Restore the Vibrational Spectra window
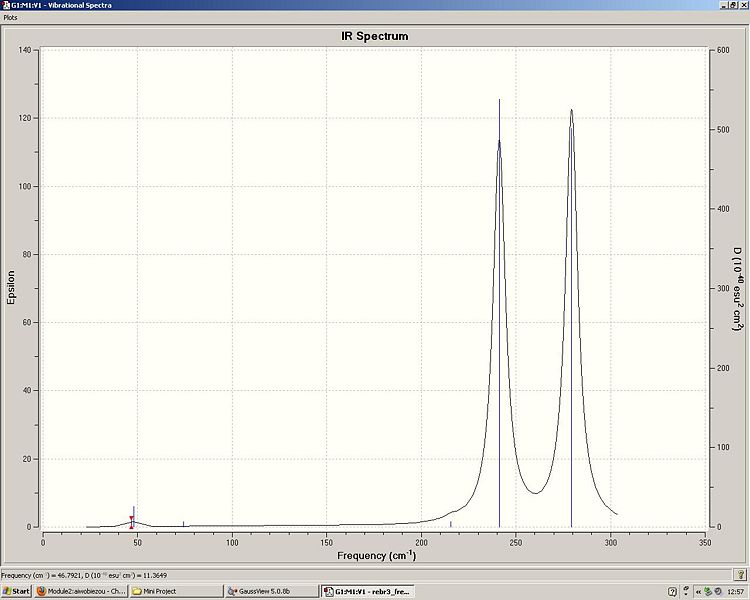 pos(733,5)
